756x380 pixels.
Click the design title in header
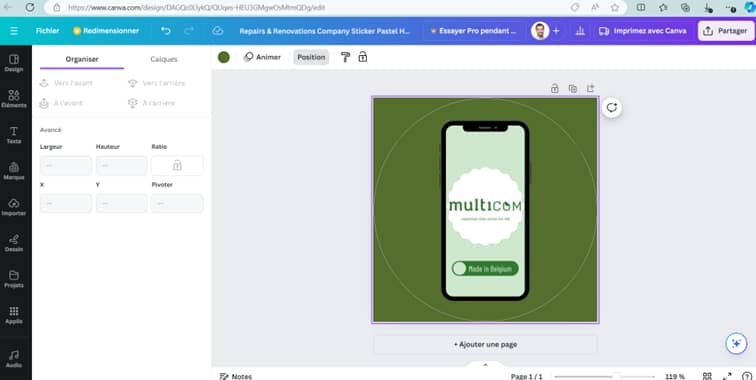coord(324,31)
